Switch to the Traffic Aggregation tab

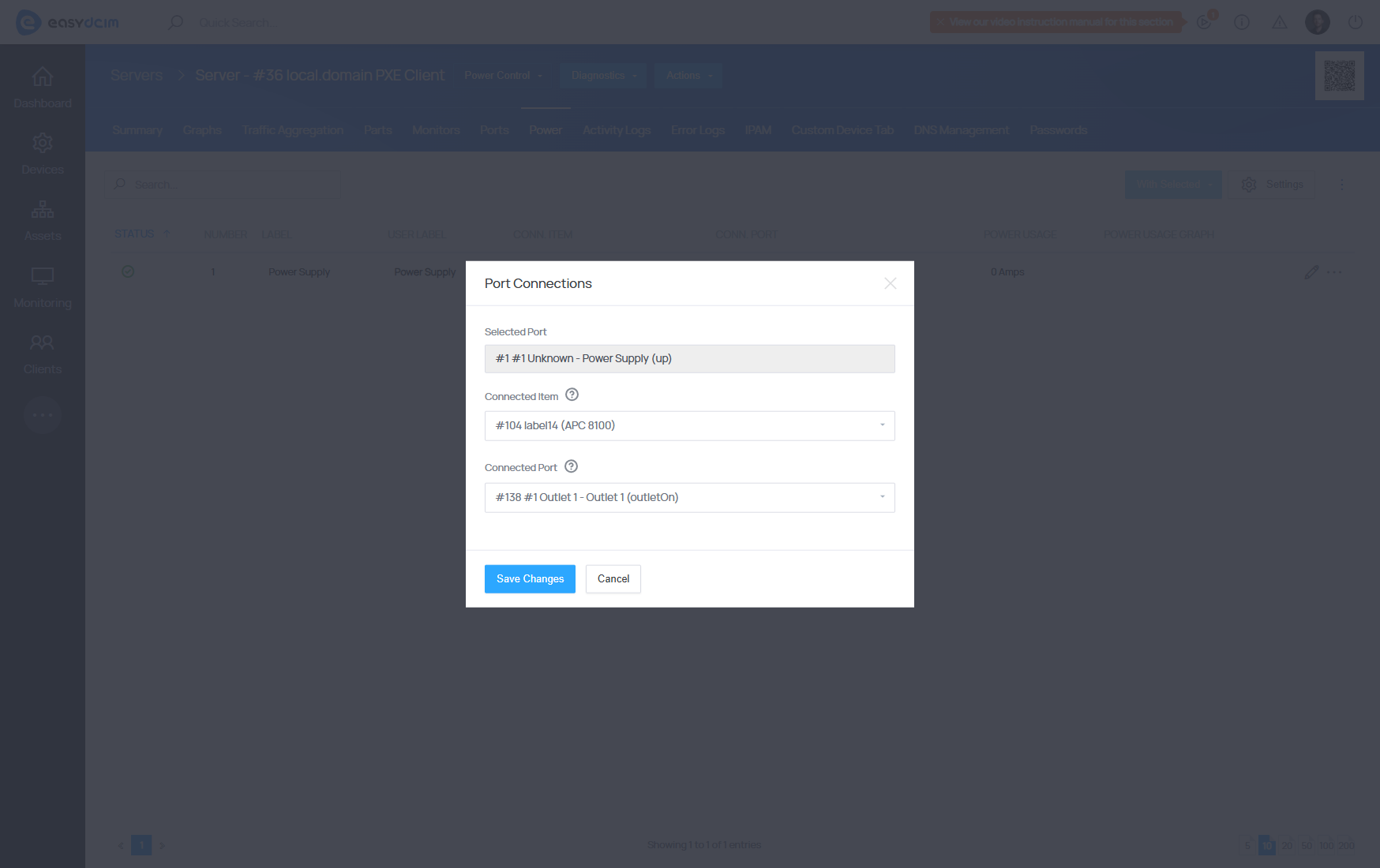293,130
